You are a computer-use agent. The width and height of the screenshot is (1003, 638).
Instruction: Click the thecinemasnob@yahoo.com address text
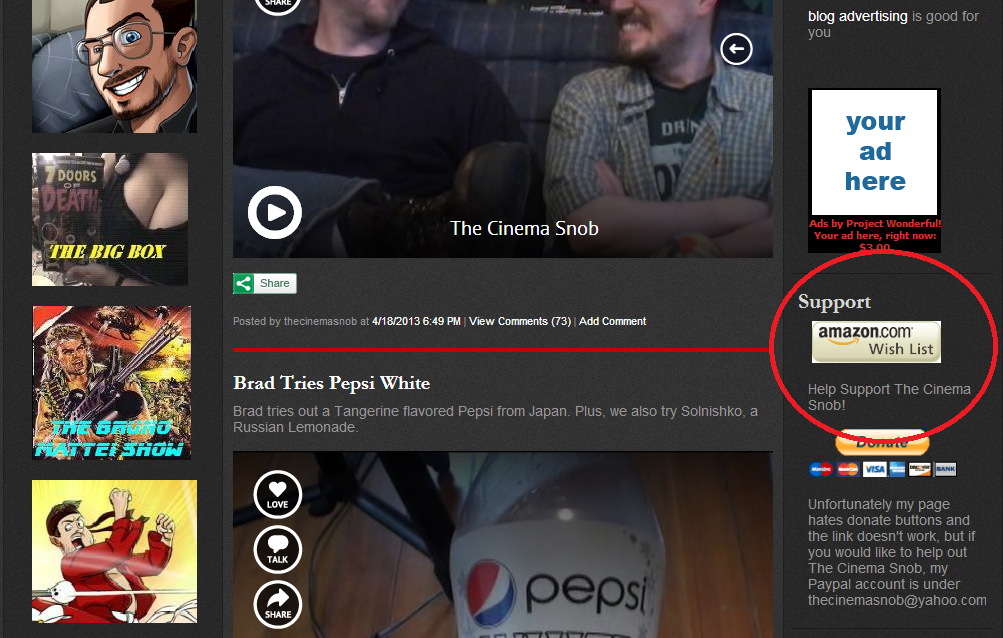click(x=897, y=600)
